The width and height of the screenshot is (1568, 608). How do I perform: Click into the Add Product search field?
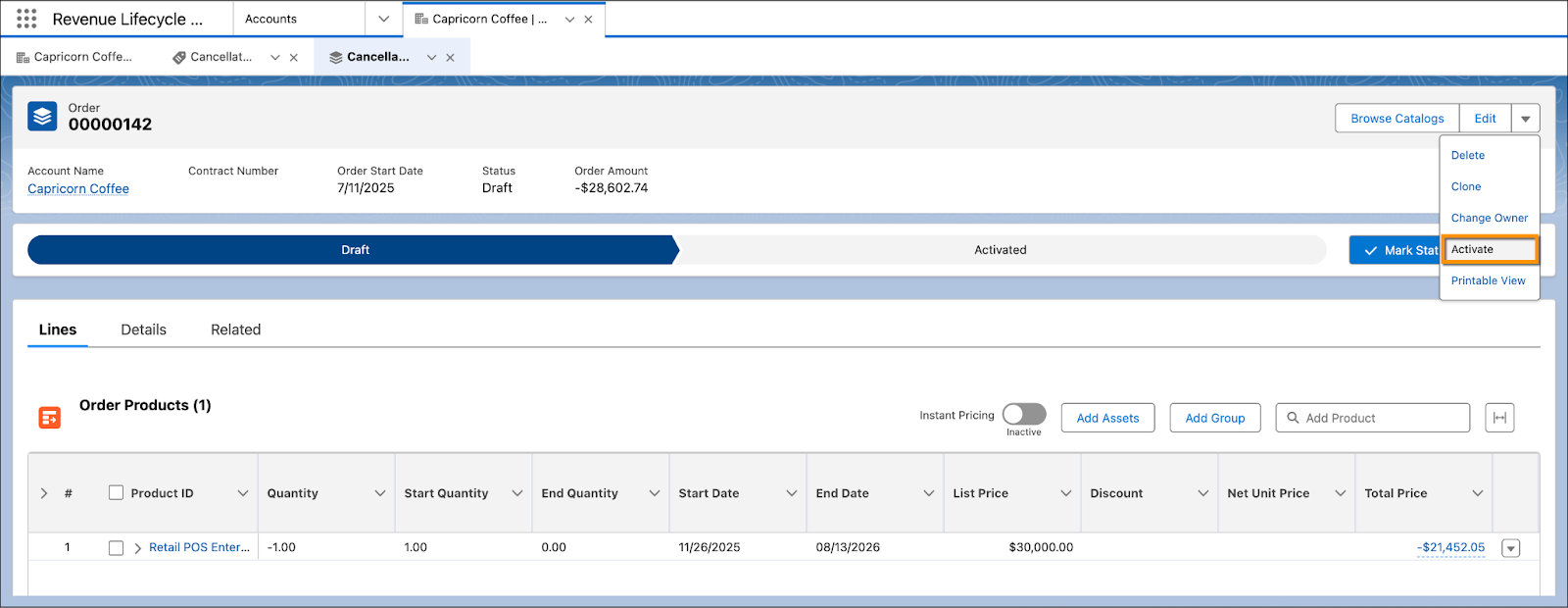coord(1373,418)
